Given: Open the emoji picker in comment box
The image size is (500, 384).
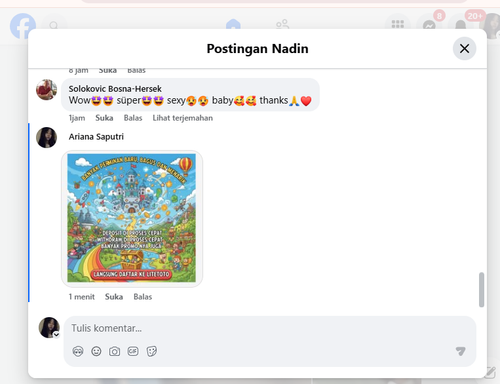Looking at the screenshot, I should [96, 351].
